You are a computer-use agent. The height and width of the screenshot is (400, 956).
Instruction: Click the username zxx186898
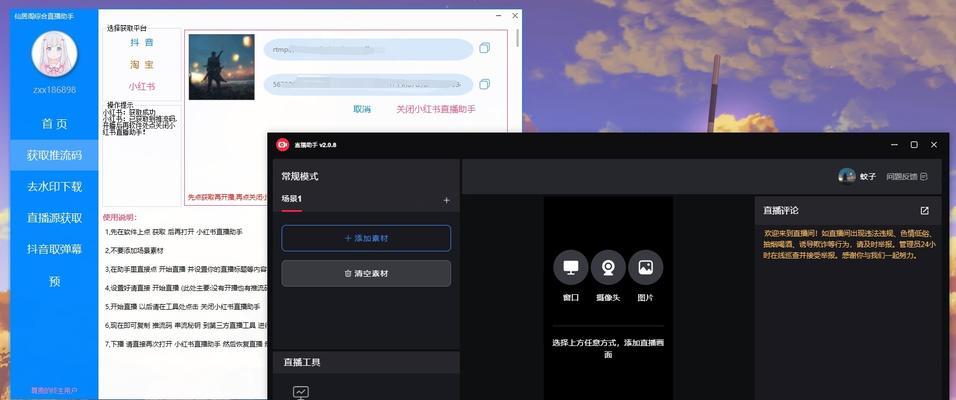(x=54, y=90)
